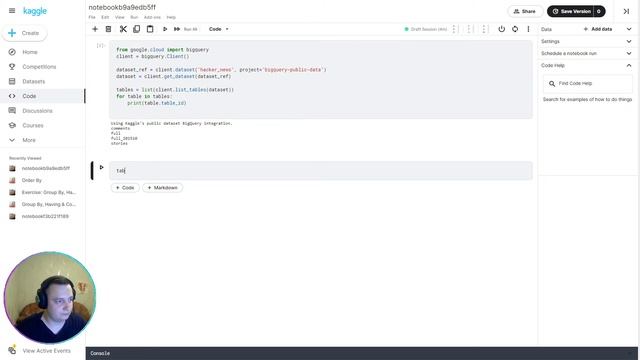640x360 pixels.
Task: Open the Edit menu
Action: [x=105, y=17]
